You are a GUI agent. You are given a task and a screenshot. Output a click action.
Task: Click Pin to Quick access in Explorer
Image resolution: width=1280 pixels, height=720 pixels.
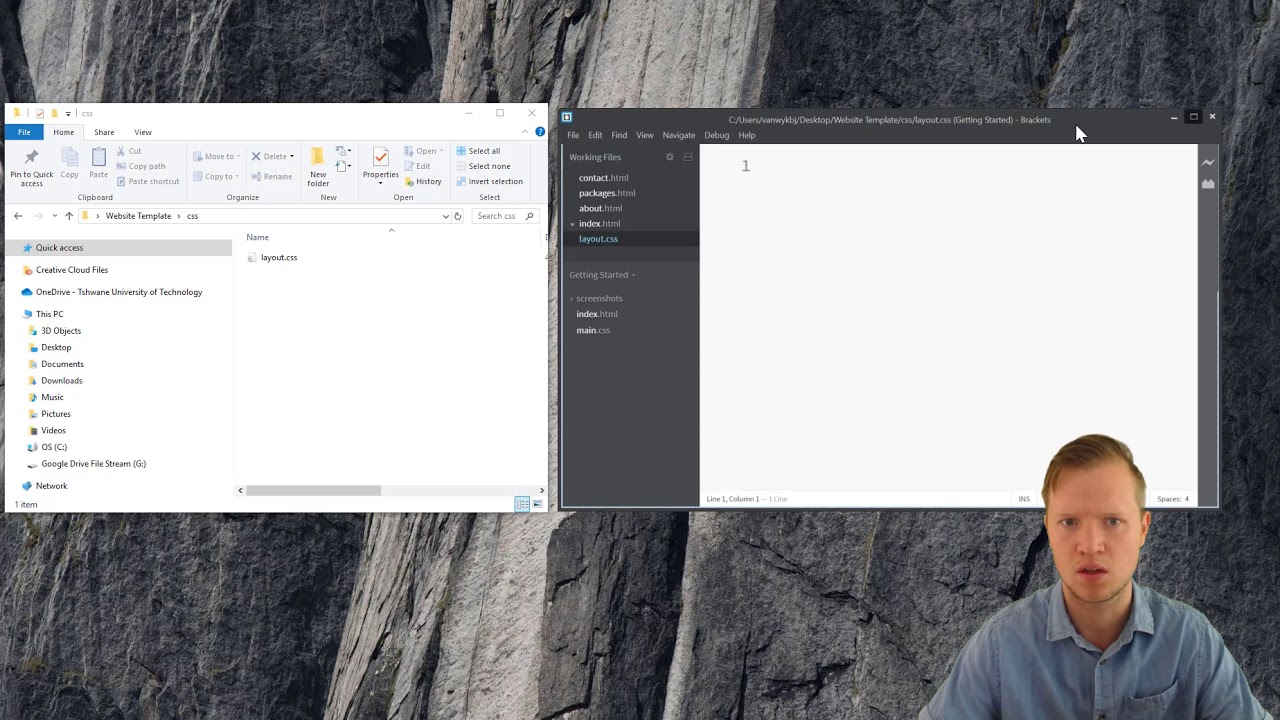31,166
